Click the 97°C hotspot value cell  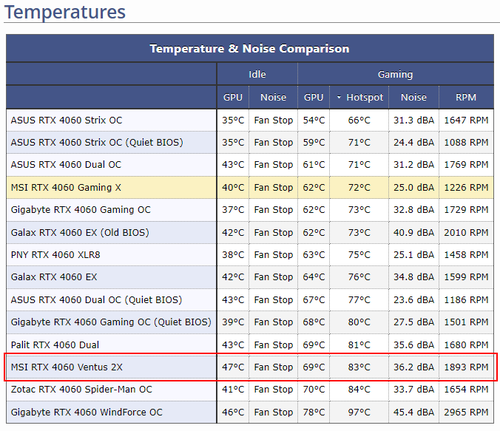click(359, 412)
